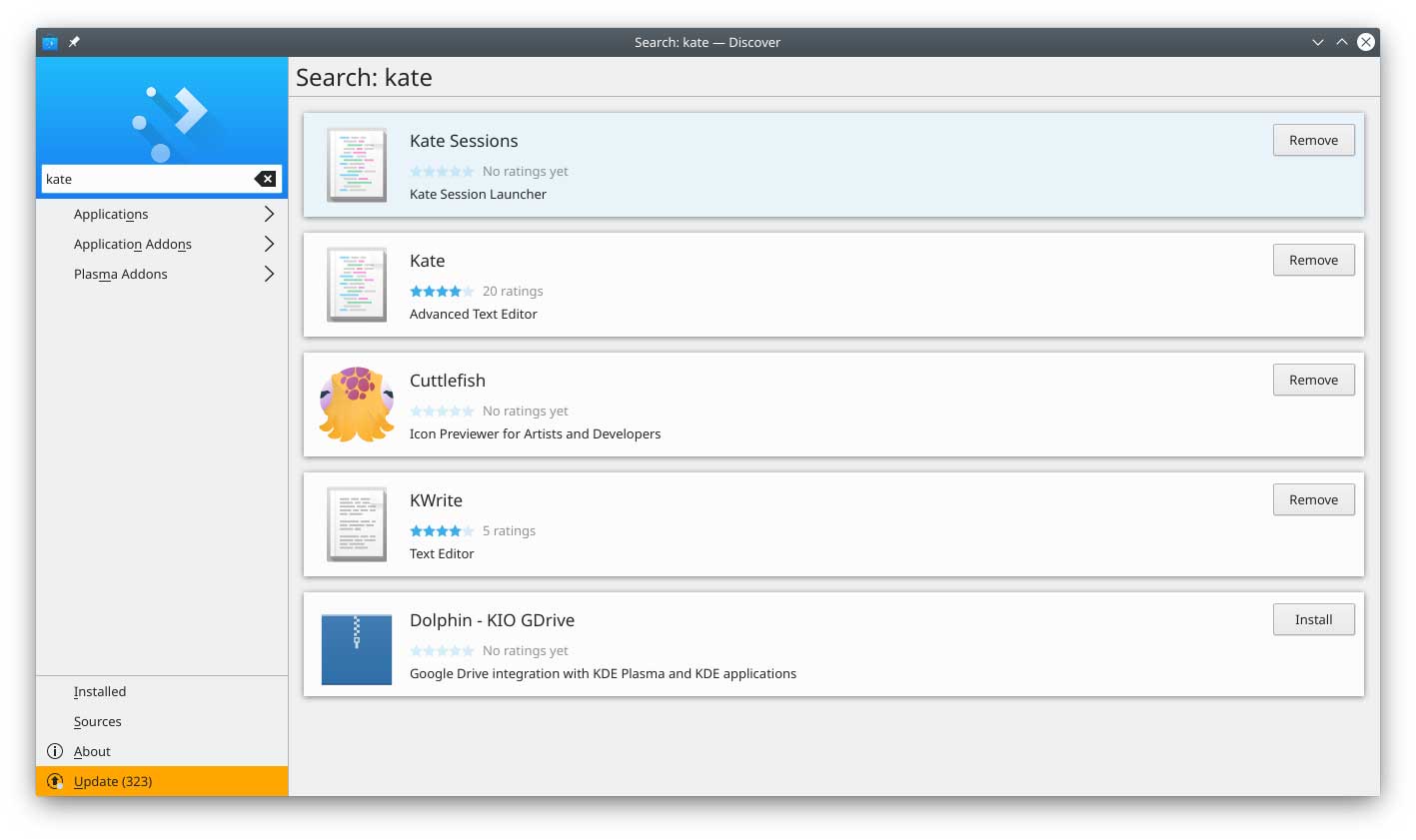Click inside the kate search field

point(140,179)
